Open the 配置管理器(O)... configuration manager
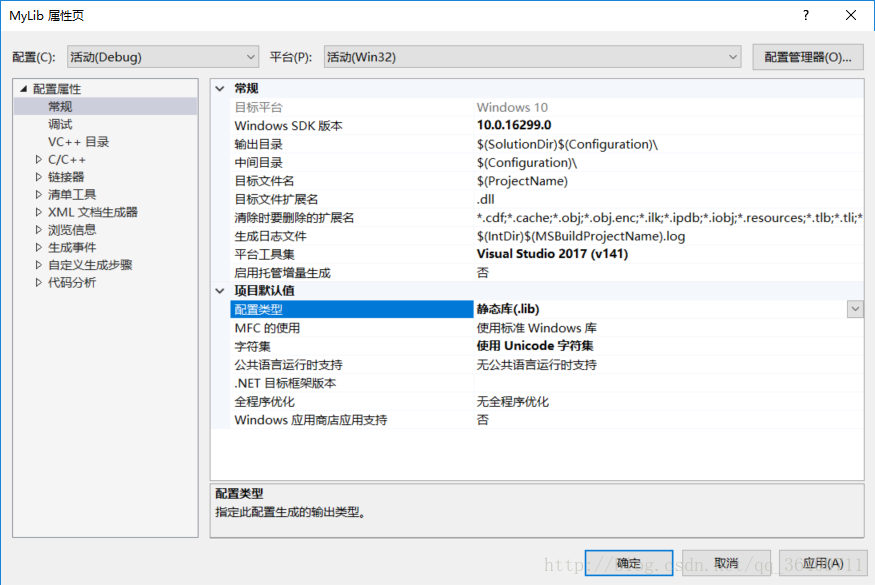This screenshot has height=585, width=875. 807,57
